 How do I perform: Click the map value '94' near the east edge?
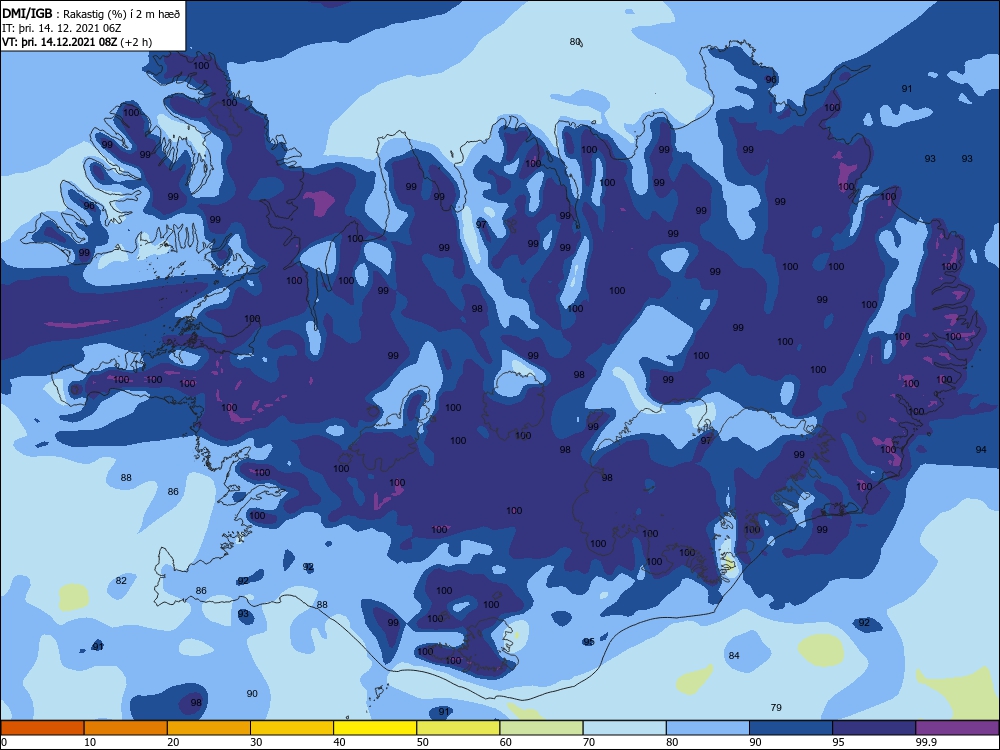(981, 450)
